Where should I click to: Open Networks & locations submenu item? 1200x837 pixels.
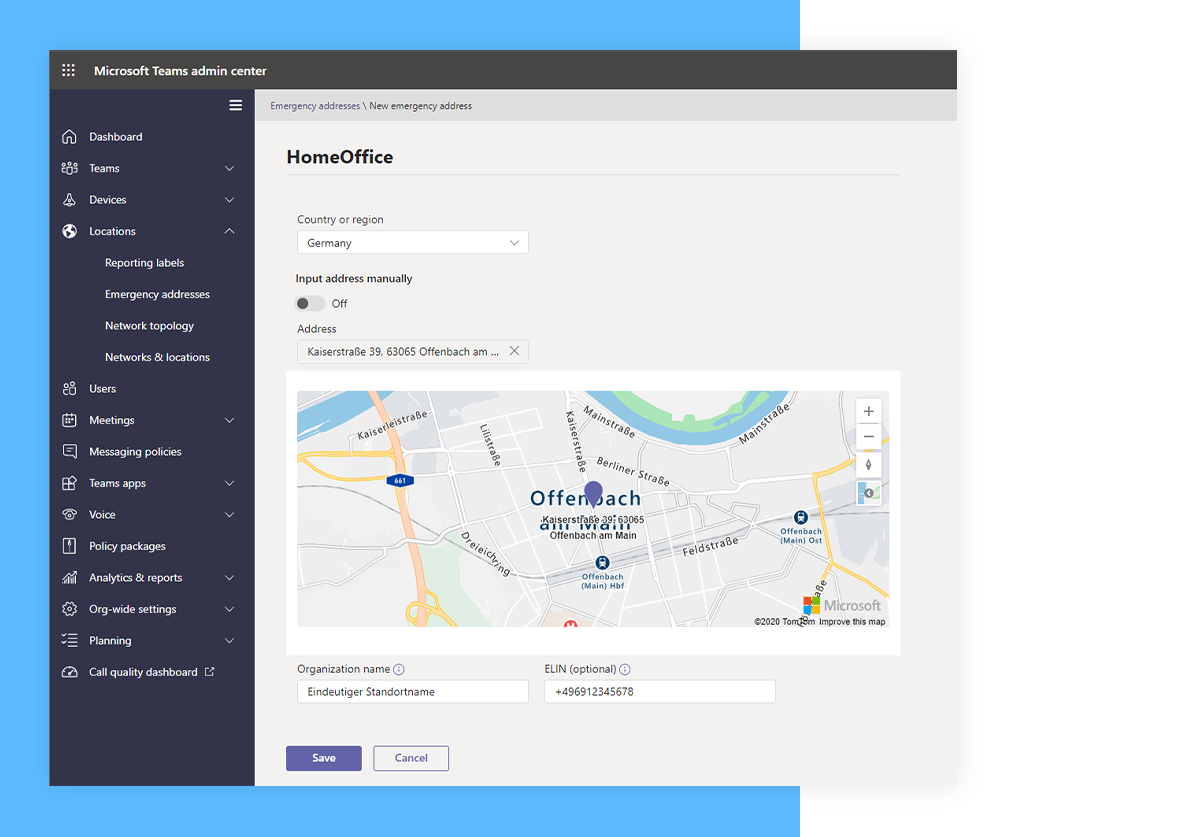157,357
